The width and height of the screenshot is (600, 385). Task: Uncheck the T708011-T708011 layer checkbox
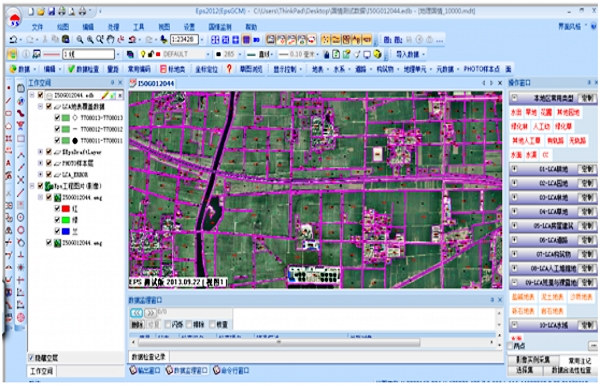pos(57,140)
